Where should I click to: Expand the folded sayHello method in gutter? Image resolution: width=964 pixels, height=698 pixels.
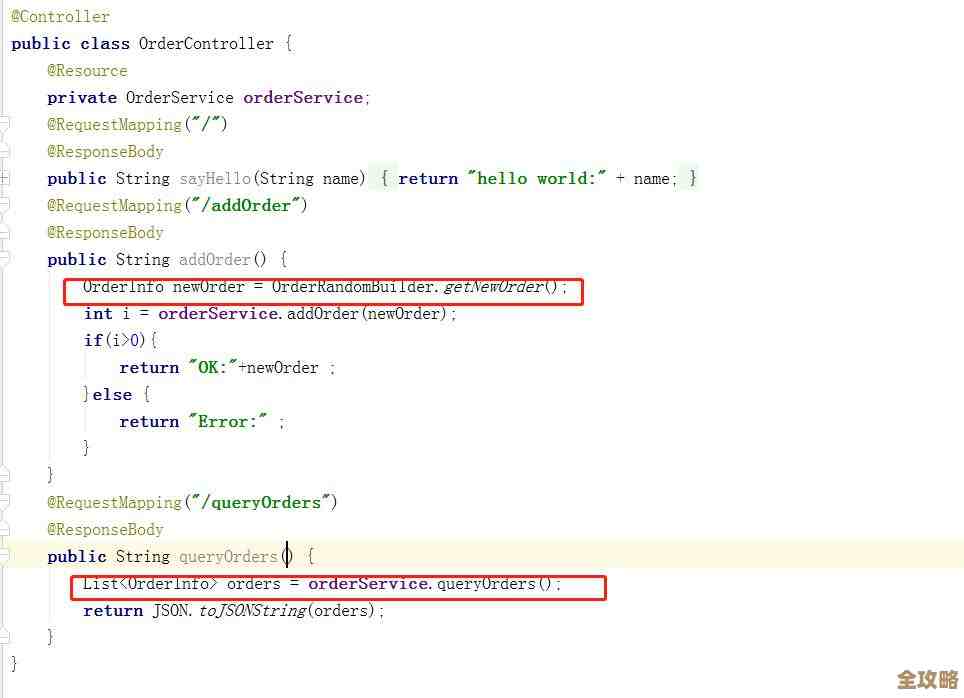coord(4,179)
